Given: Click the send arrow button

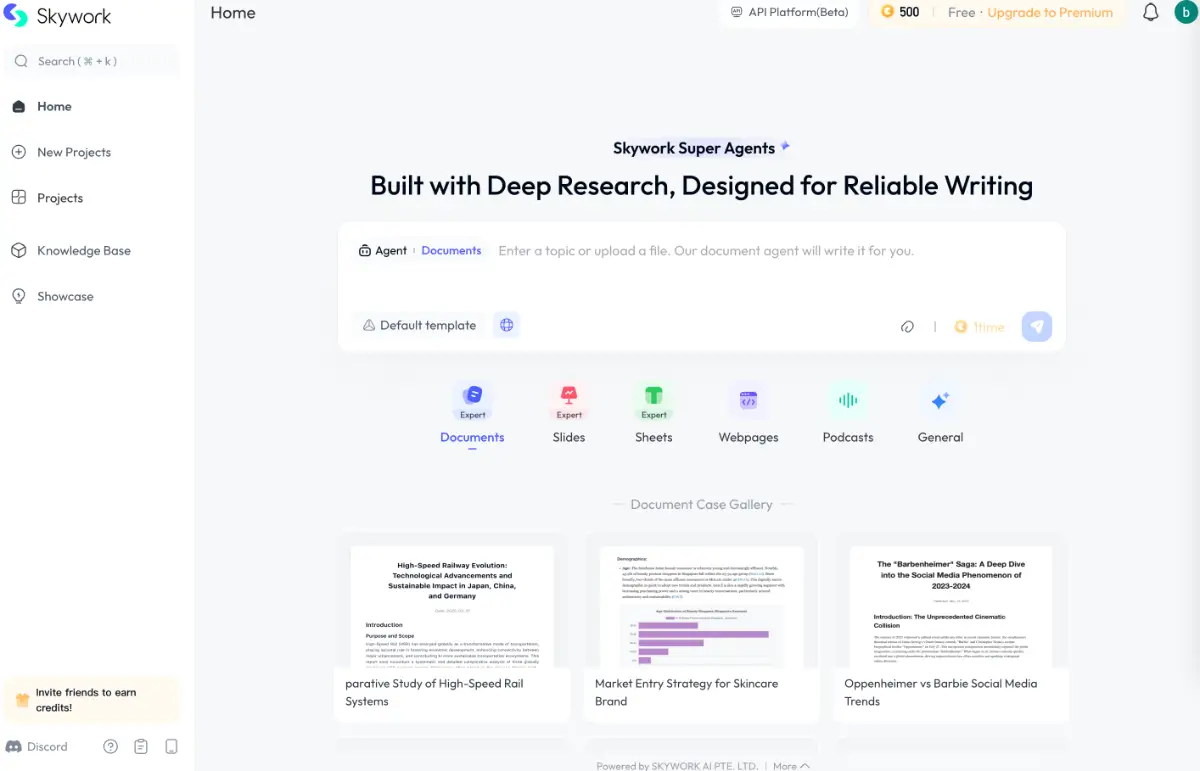Looking at the screenshot, I should 1036,326.
